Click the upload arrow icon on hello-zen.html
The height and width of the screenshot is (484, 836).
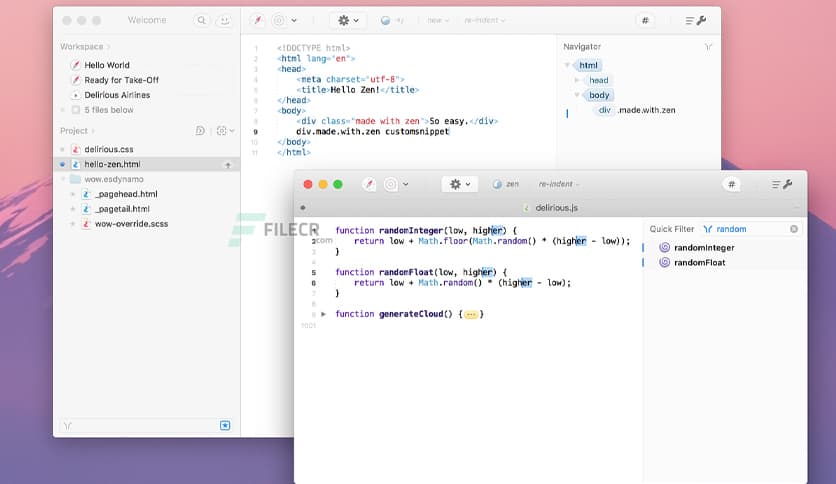[x=227, y=164]
